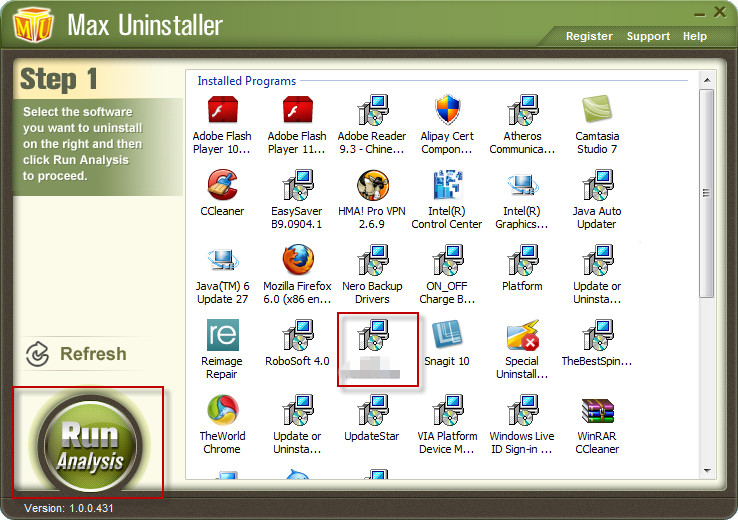
Task: Choose the Platform program icon
Action: click(522, 260)
